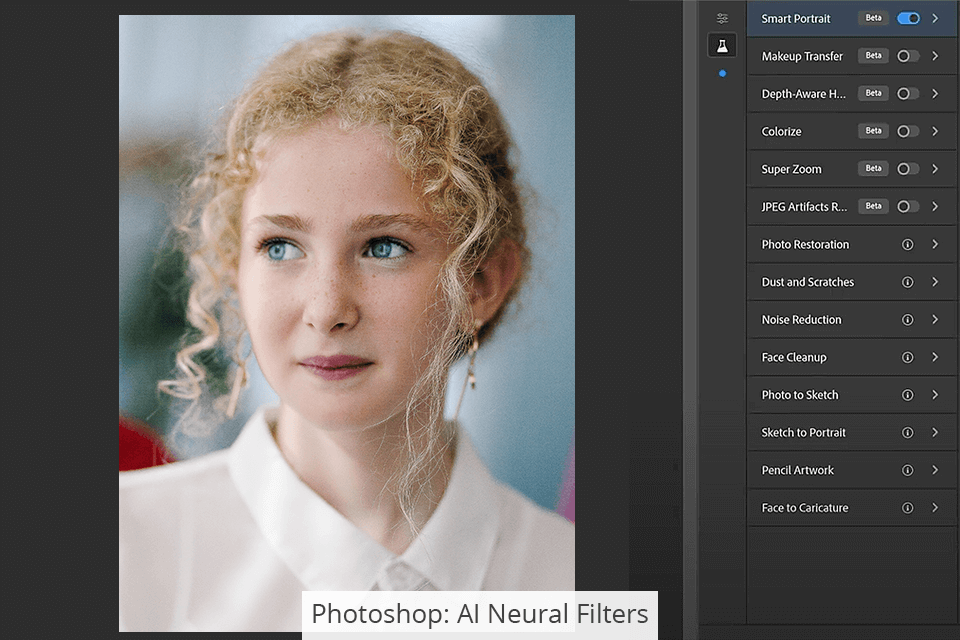Open the all filters list sliders icon
The height and width of the screenshot is (640, 960).
click(722, 18)
